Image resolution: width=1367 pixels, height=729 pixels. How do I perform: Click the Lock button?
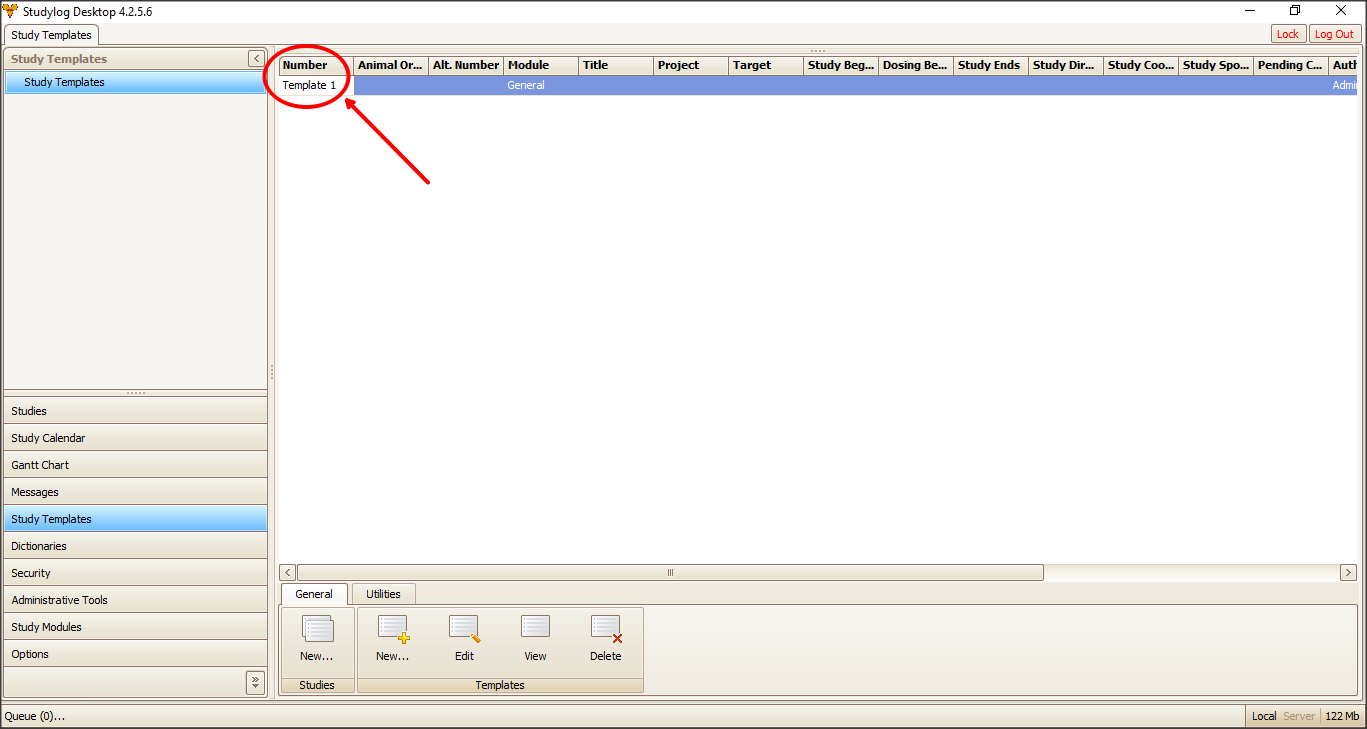(1288, 34)
